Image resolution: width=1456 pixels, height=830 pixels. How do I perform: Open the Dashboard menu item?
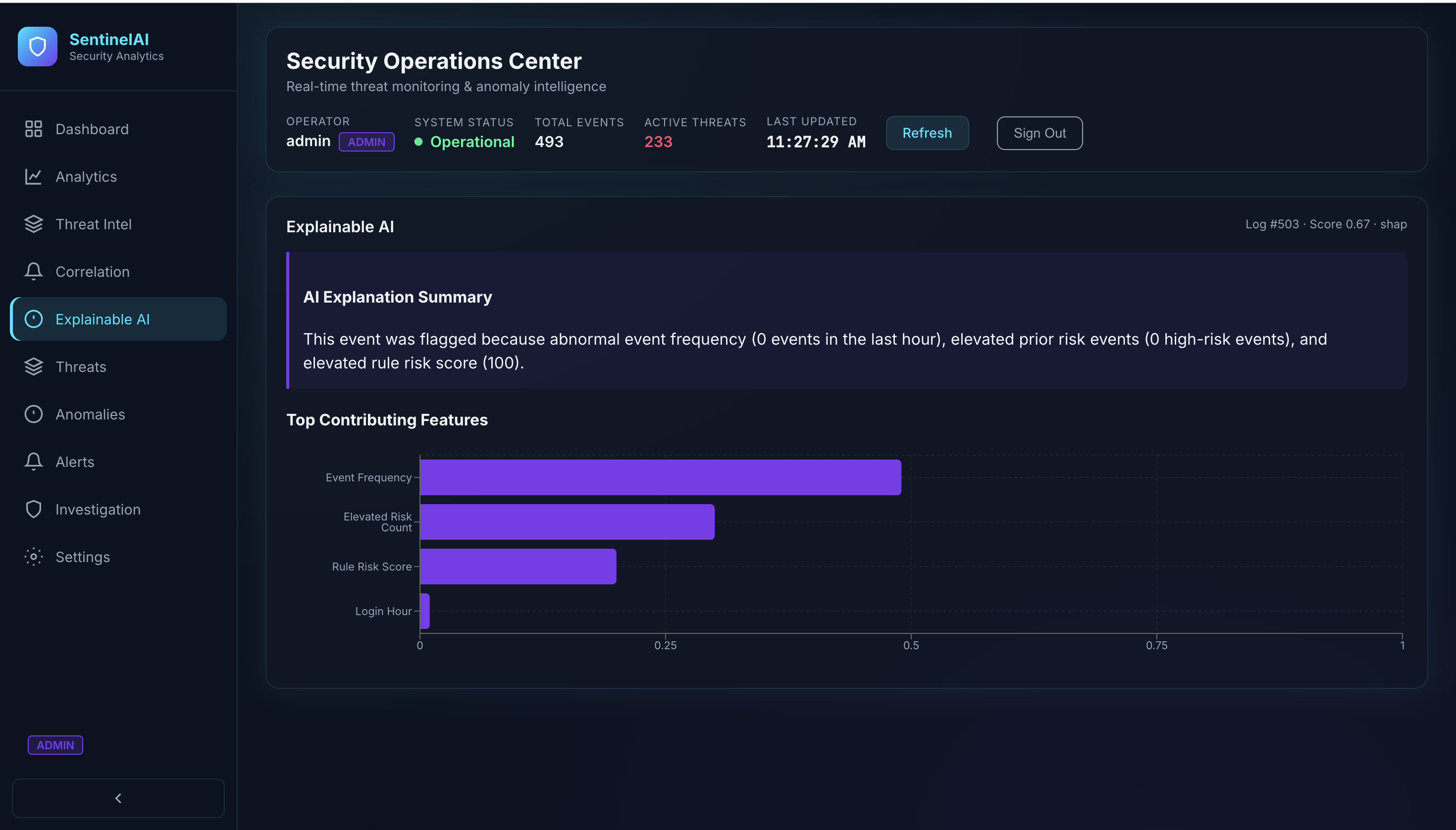tap(118, 129)
